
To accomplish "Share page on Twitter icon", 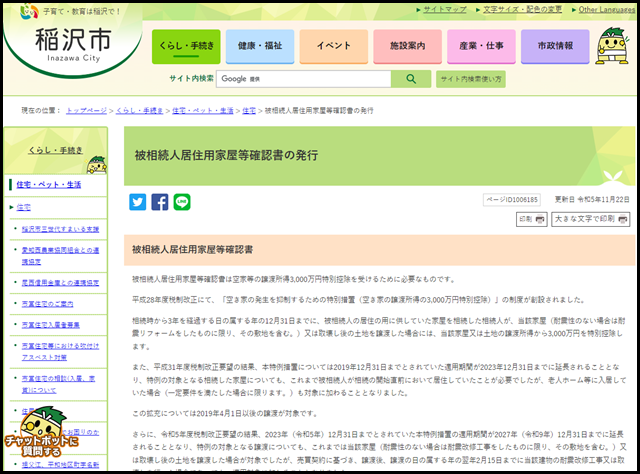I will pyautogui.click(x=138, y=202).
